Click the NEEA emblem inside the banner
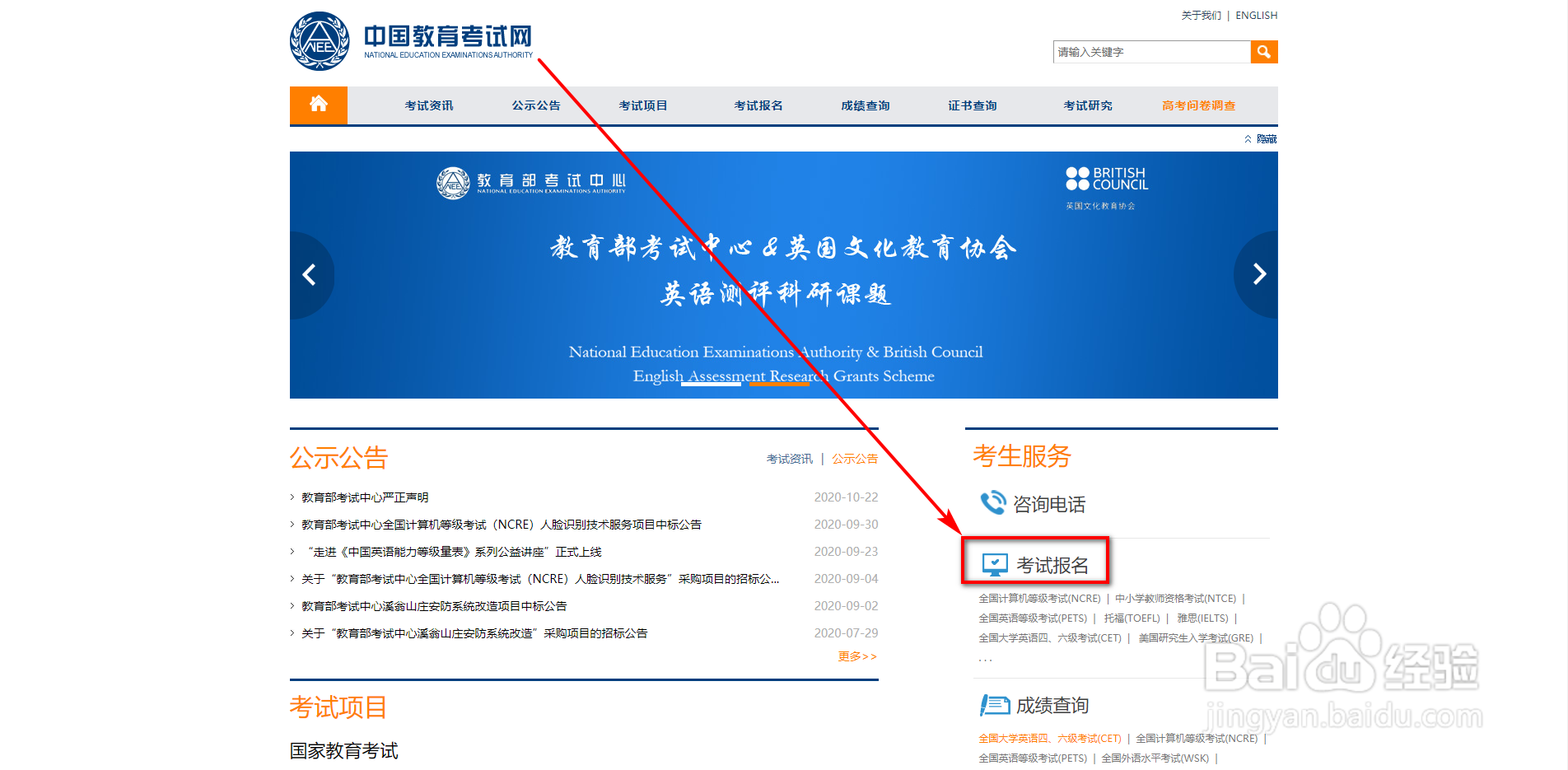The width and height of the screenshot is (1568, 770). 455,183
